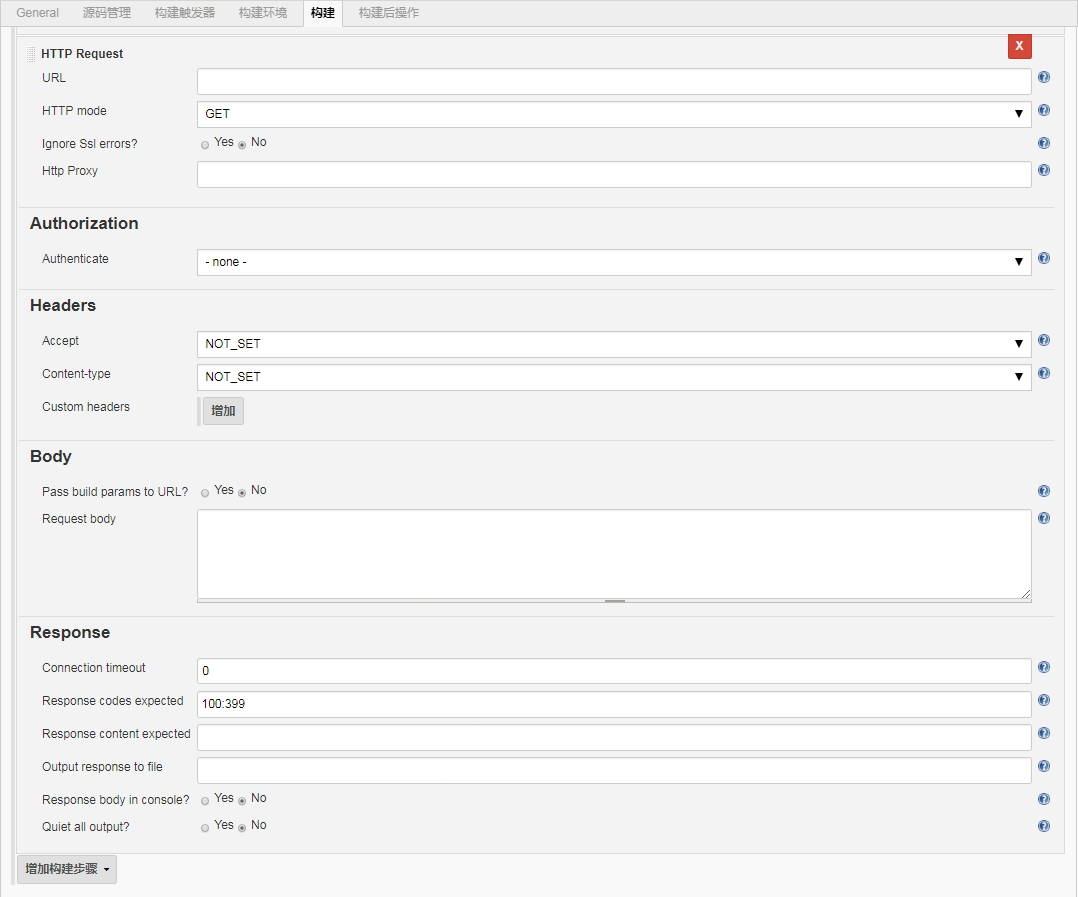Choose No for Response body in console
This screenshot has width=1078, height=897.
(242, 801)
